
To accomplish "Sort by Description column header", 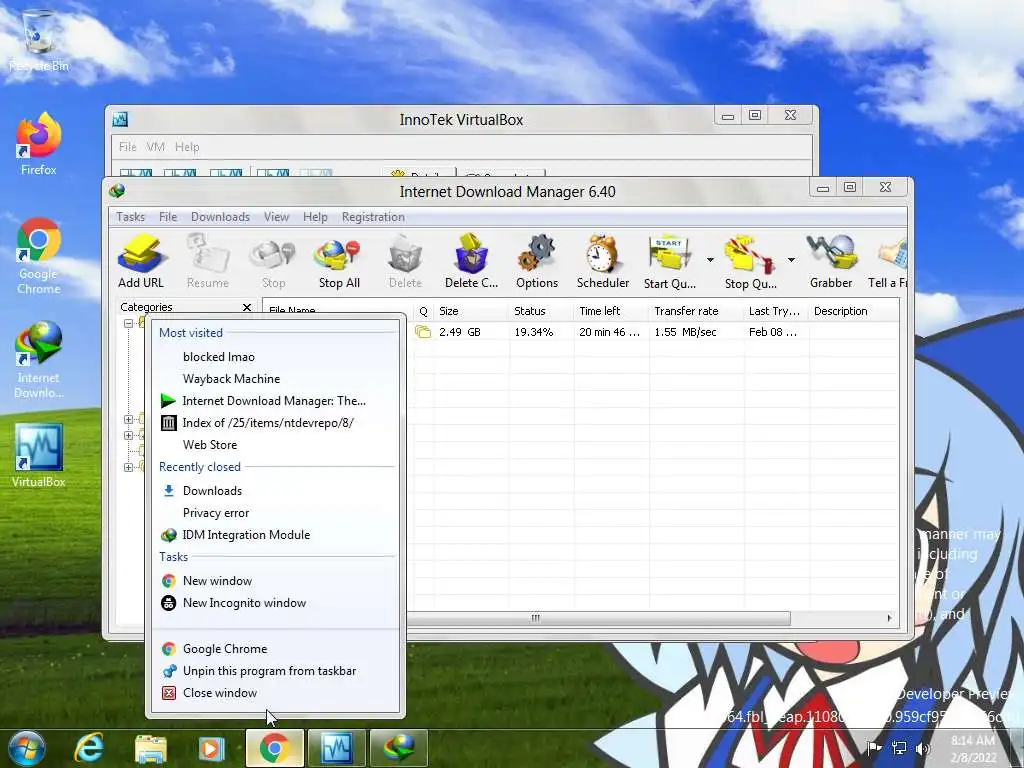I will pyautogui.click(x=854, y=311).
